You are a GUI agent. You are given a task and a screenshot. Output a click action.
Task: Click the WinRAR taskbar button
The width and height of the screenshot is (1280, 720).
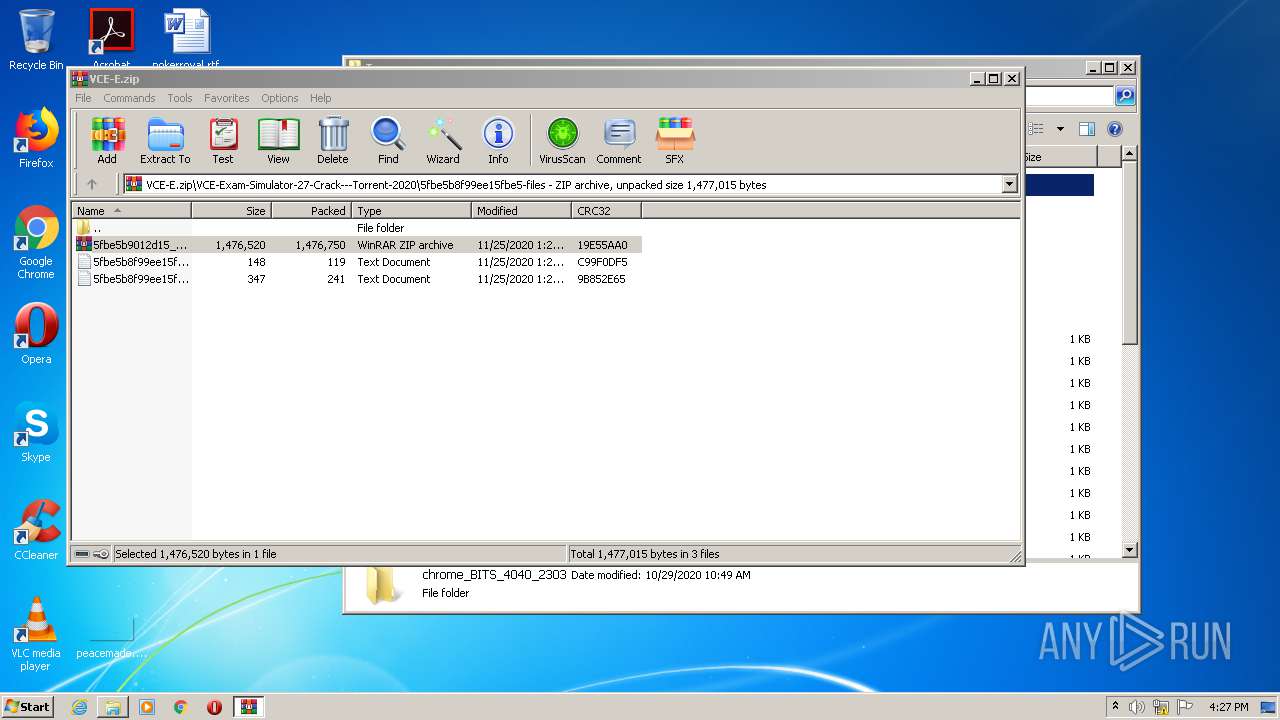(x=248, y=707)
